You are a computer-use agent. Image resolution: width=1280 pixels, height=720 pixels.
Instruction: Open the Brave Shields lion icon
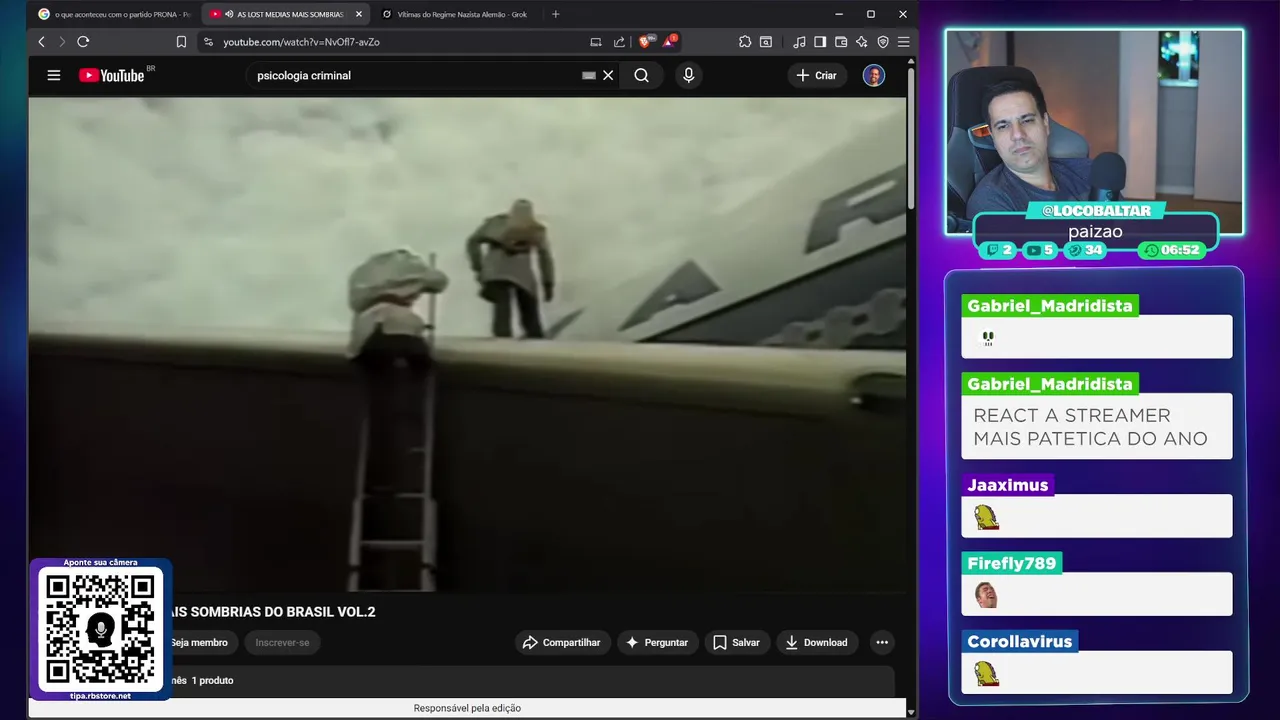point(645,42)
